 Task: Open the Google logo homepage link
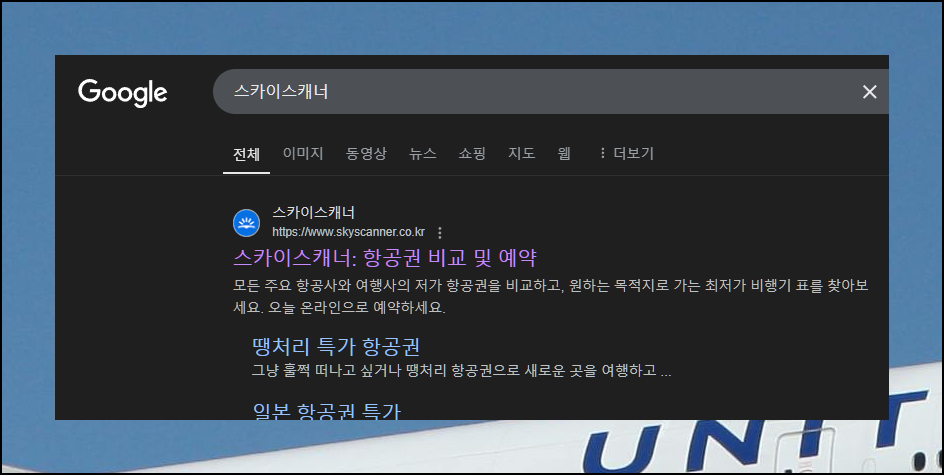[x=123, y=93]
